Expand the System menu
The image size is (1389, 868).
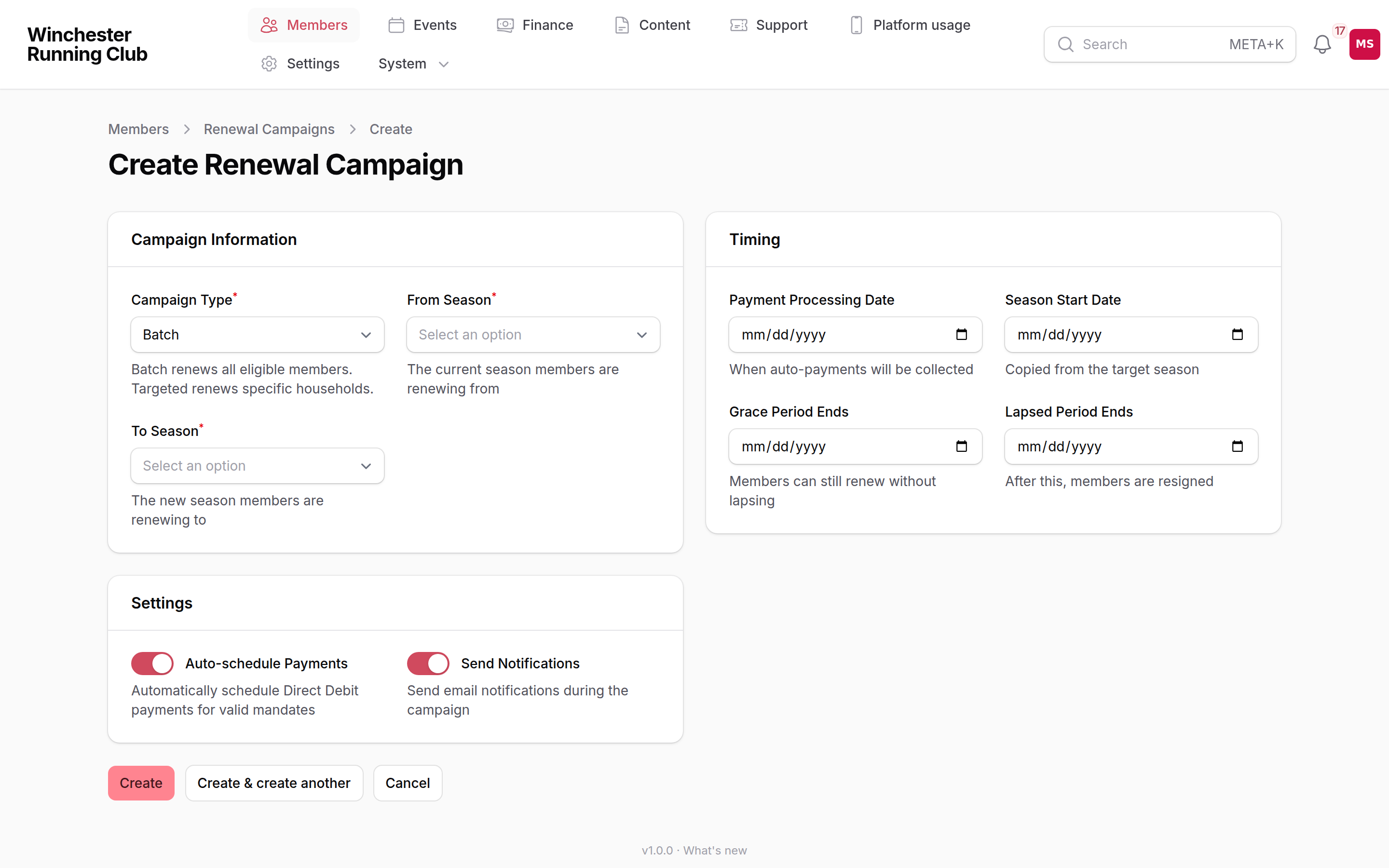click(413, 64)
